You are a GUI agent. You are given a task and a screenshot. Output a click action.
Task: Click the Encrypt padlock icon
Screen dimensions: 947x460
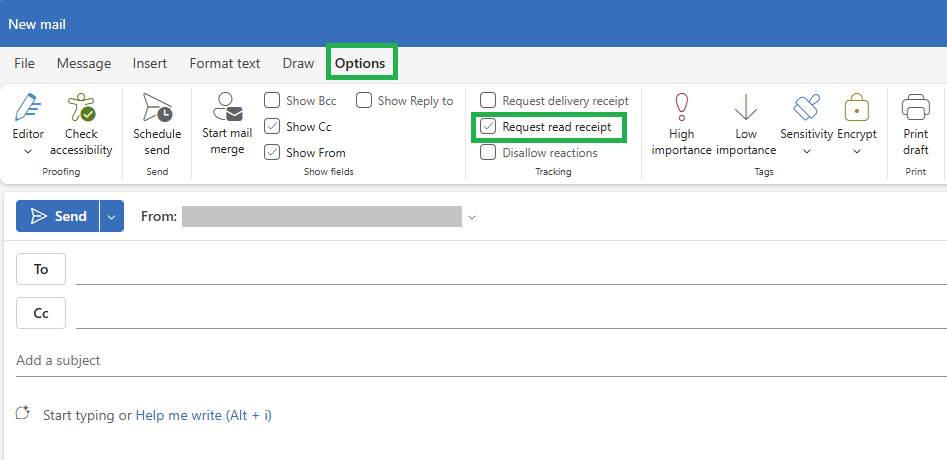(x=856, y=107)
